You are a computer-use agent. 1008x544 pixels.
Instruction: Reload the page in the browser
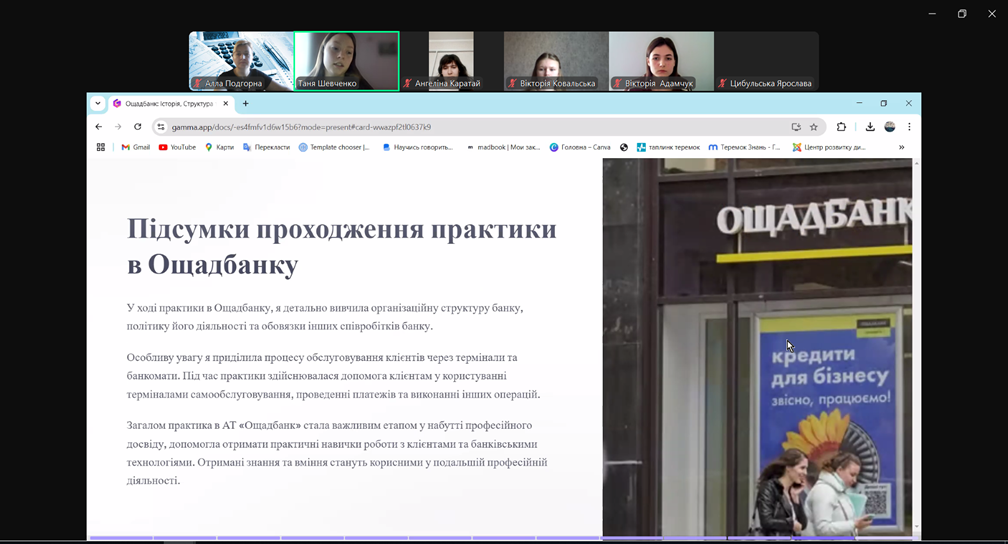click(x=137, y=127)
